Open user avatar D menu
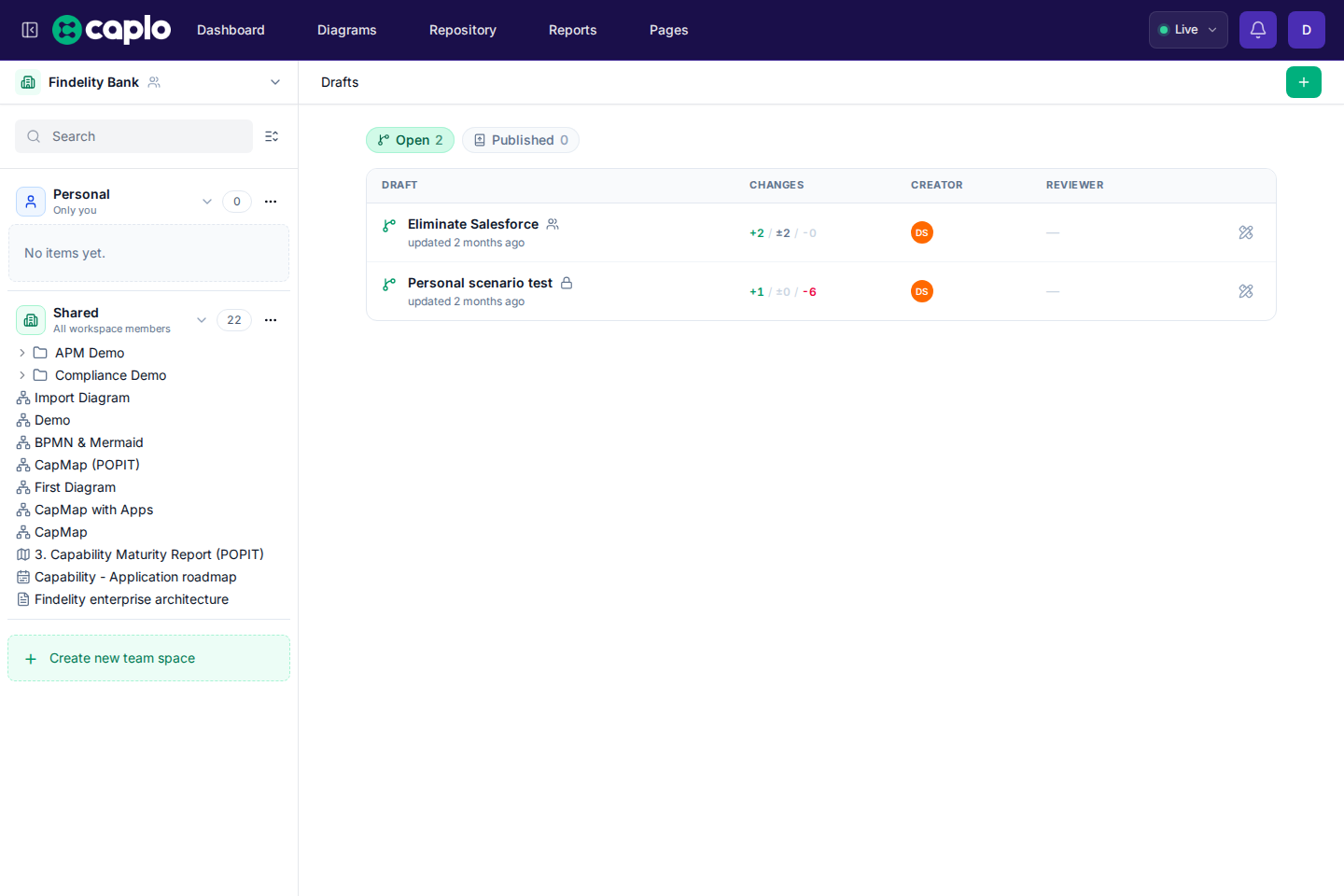 pos(1307,30)
